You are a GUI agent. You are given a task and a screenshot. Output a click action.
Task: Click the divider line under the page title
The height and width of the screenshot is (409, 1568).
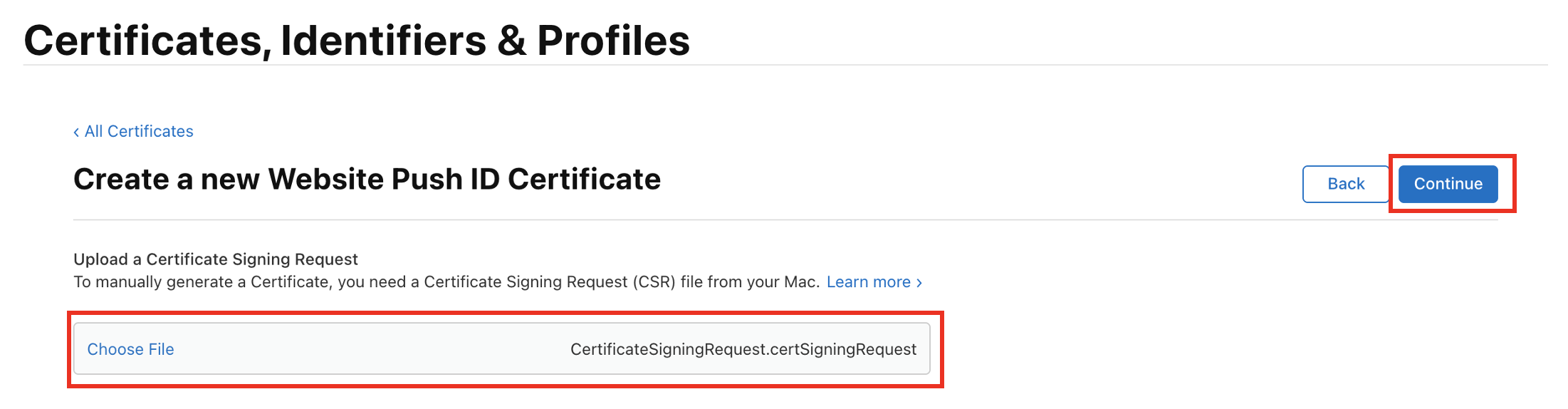785,65
